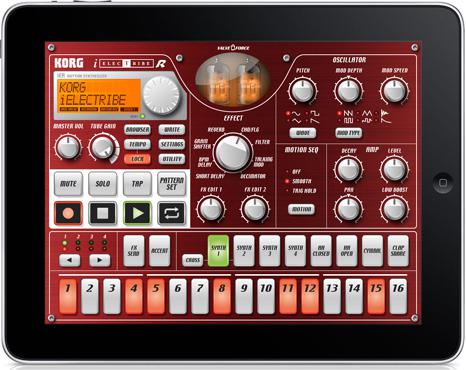Toggle step 6 in the sequencer
This screenshot has height=370, width=466.
[178, 296]
